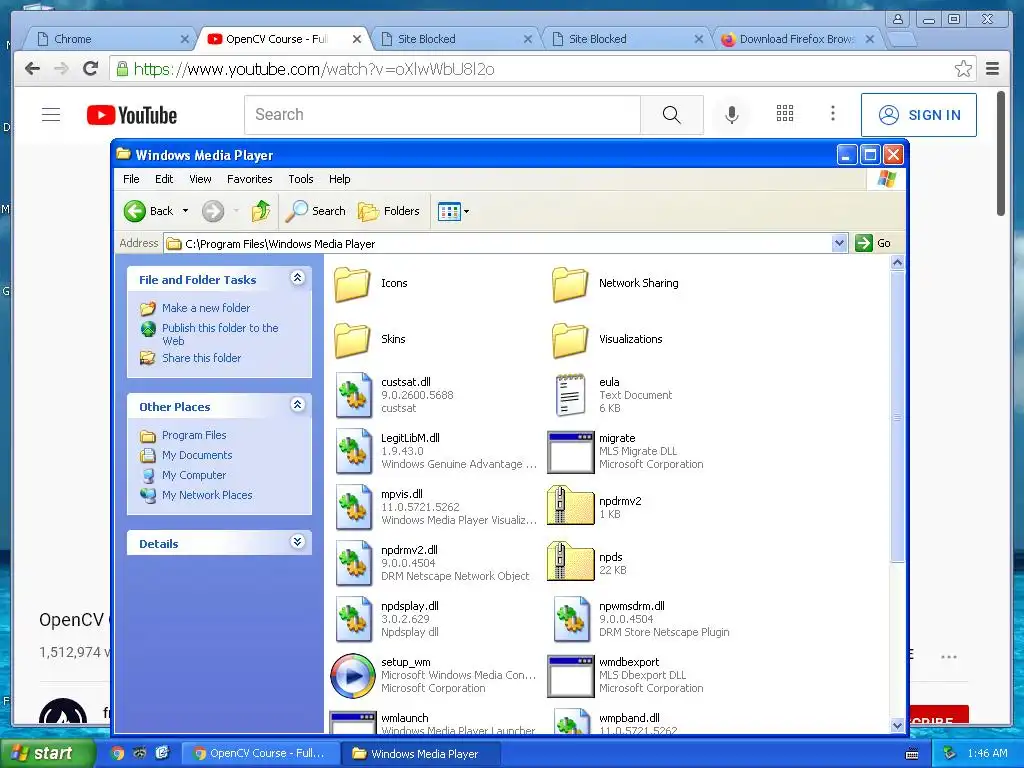
Task: Open the Chrome hamburger menu
Action: (x=993, y=69)
